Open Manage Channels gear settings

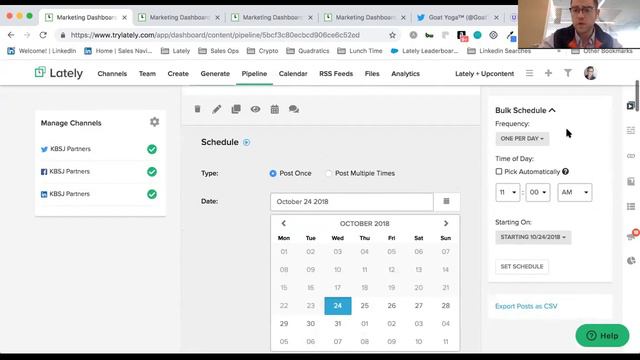coord(154,122)
